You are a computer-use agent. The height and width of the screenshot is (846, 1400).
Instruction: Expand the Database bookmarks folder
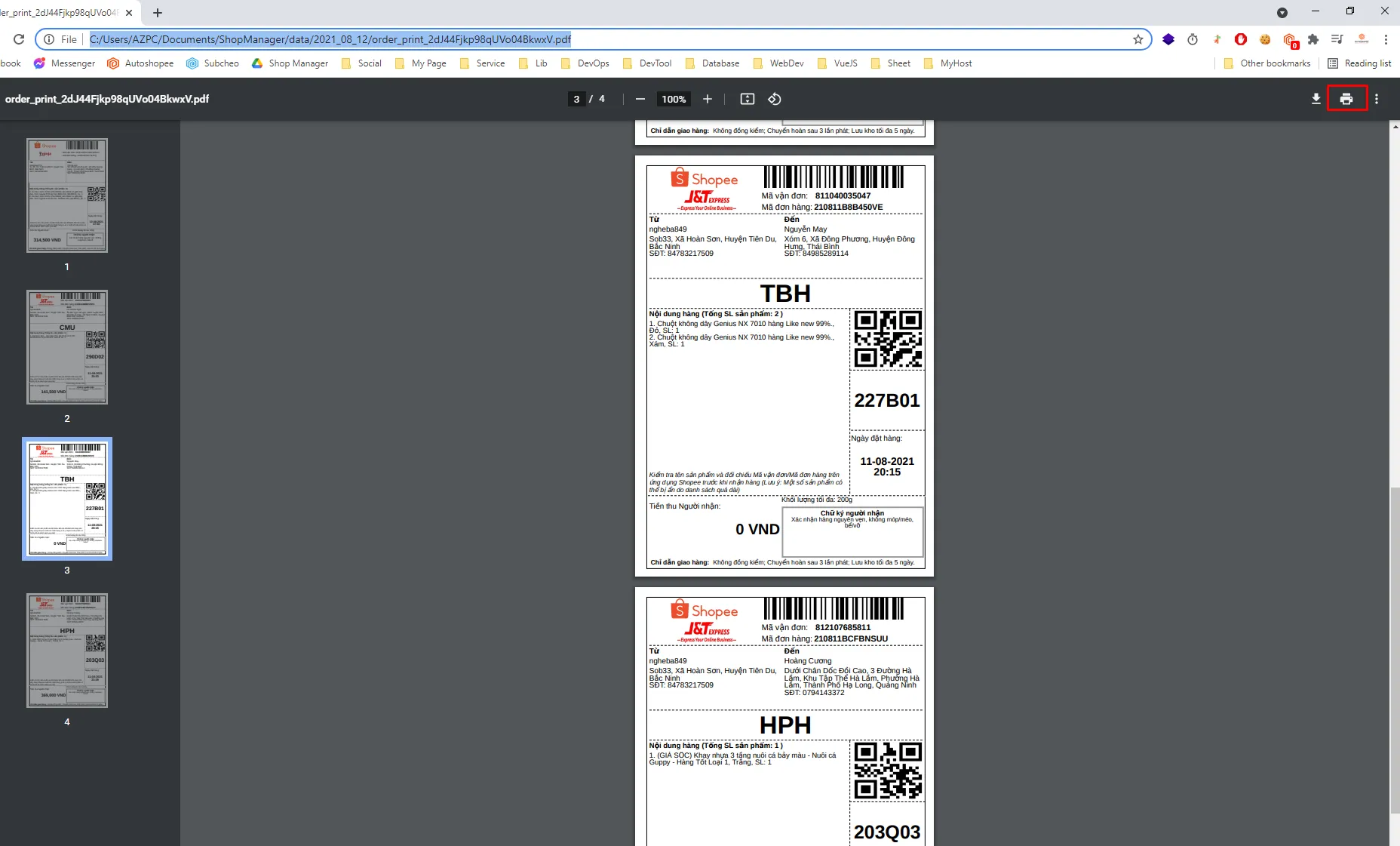[x=712, y=63]
